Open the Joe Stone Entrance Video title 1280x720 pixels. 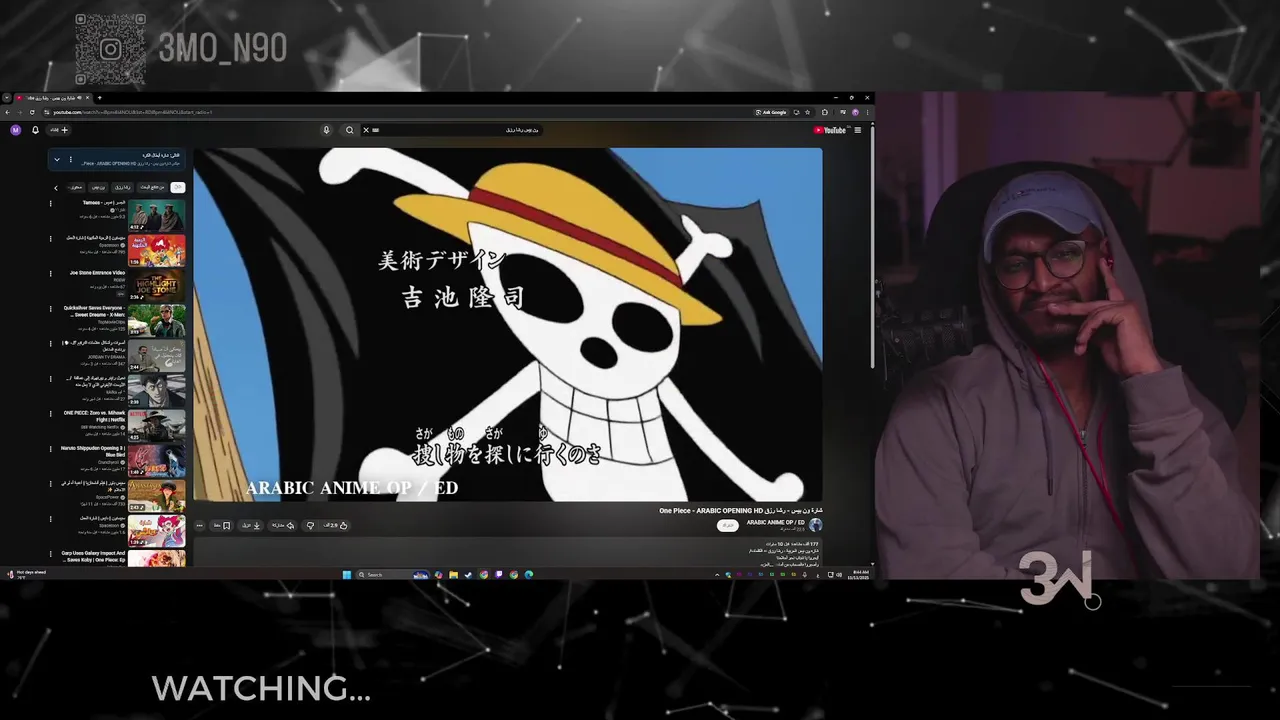97,272
